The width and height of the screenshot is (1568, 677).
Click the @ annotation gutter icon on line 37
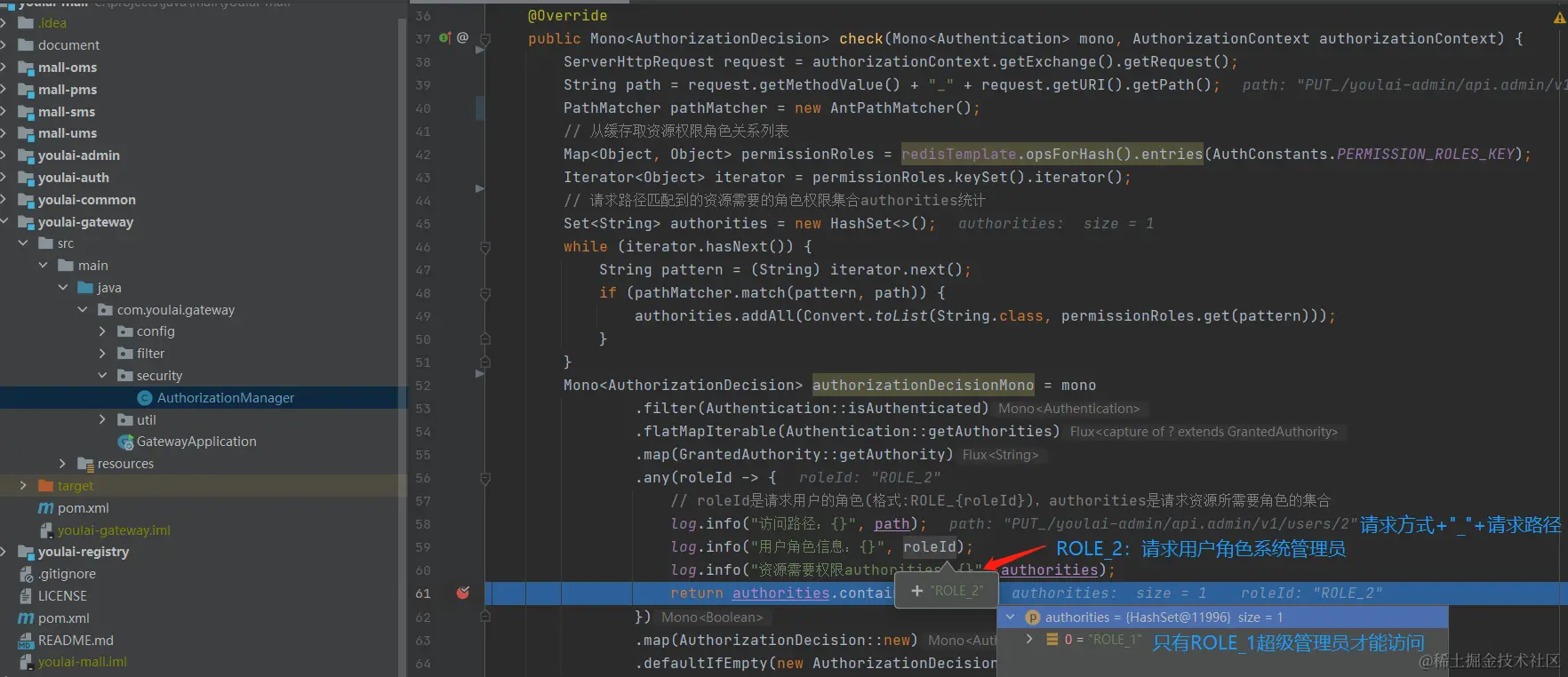pyautogui.click(x=462, y=38)
